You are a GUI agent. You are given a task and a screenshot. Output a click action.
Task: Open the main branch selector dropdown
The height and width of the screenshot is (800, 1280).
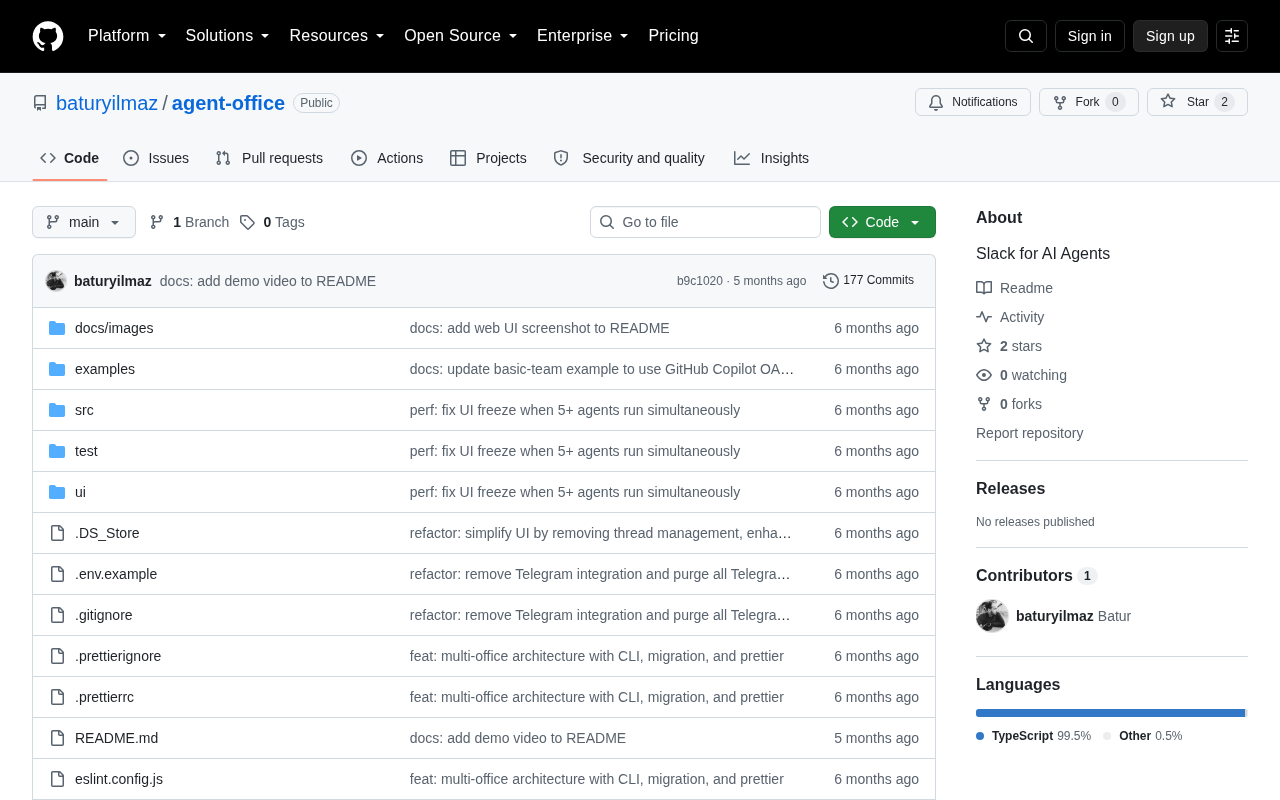point(84,222)
